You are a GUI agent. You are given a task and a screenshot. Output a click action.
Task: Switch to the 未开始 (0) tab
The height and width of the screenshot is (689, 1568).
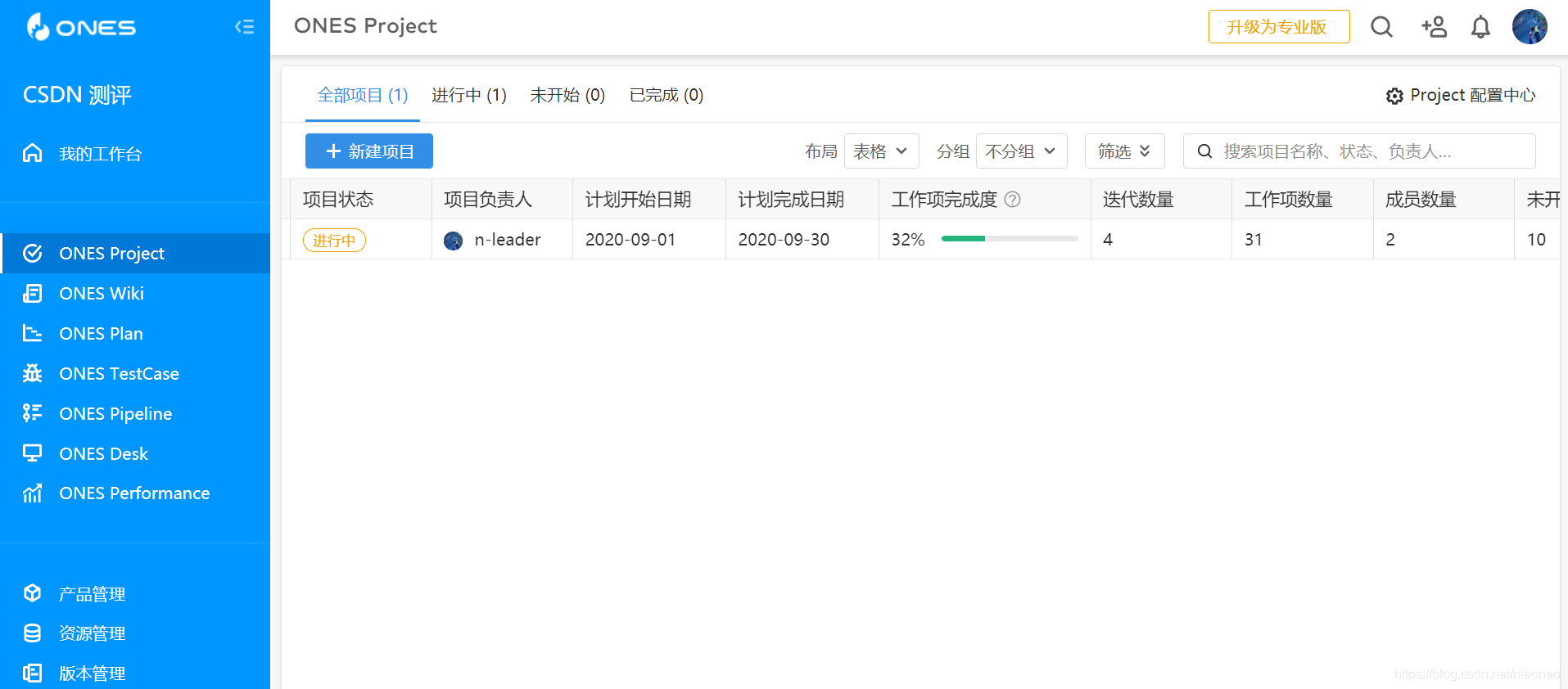click(x=567, y=95)
